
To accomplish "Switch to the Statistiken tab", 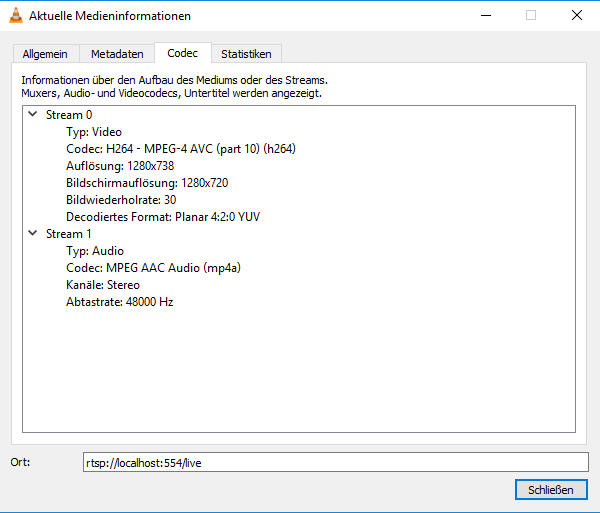I will click(x=246, y=54).
